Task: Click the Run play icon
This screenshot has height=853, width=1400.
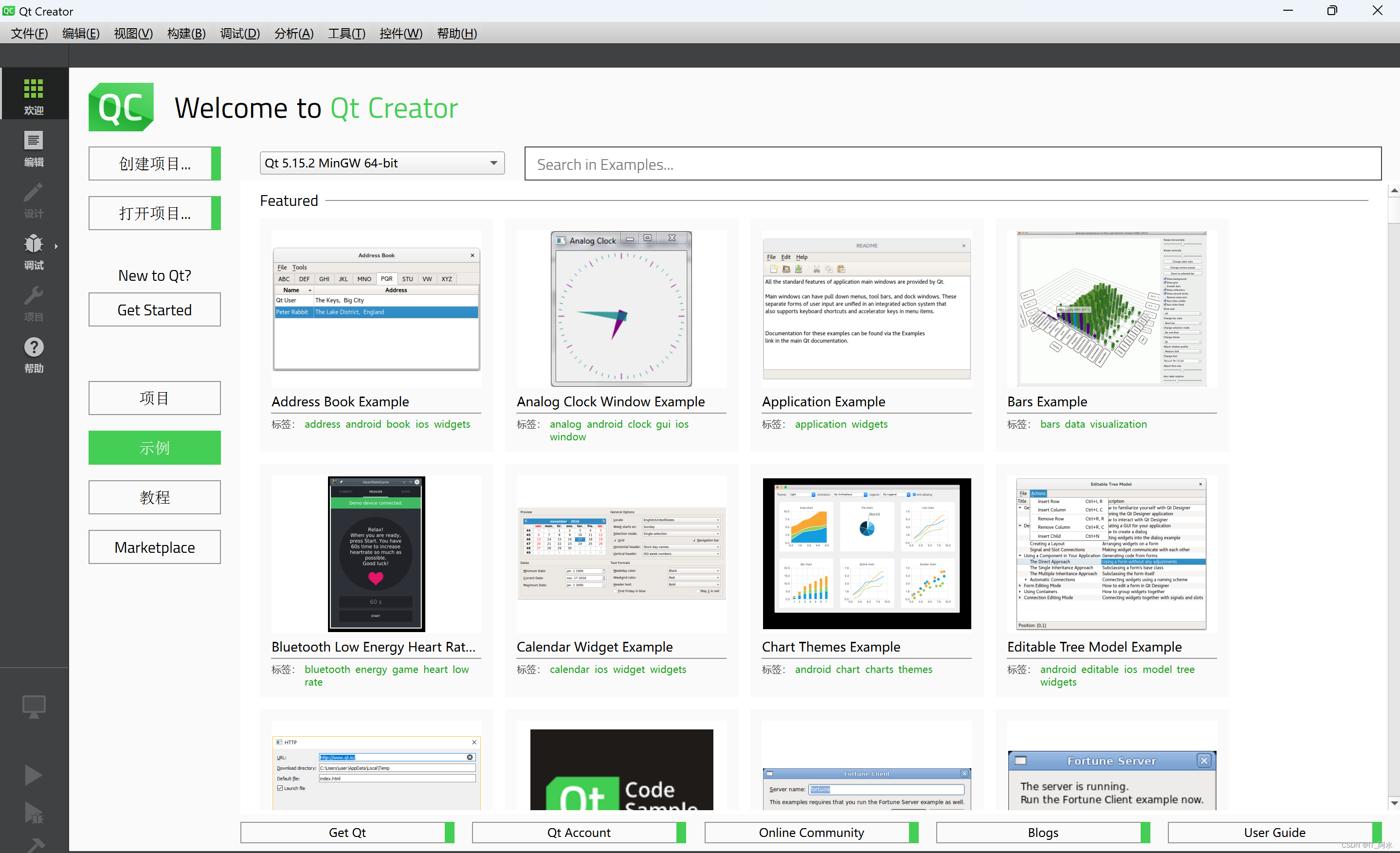Action: [x=34, y=775]
